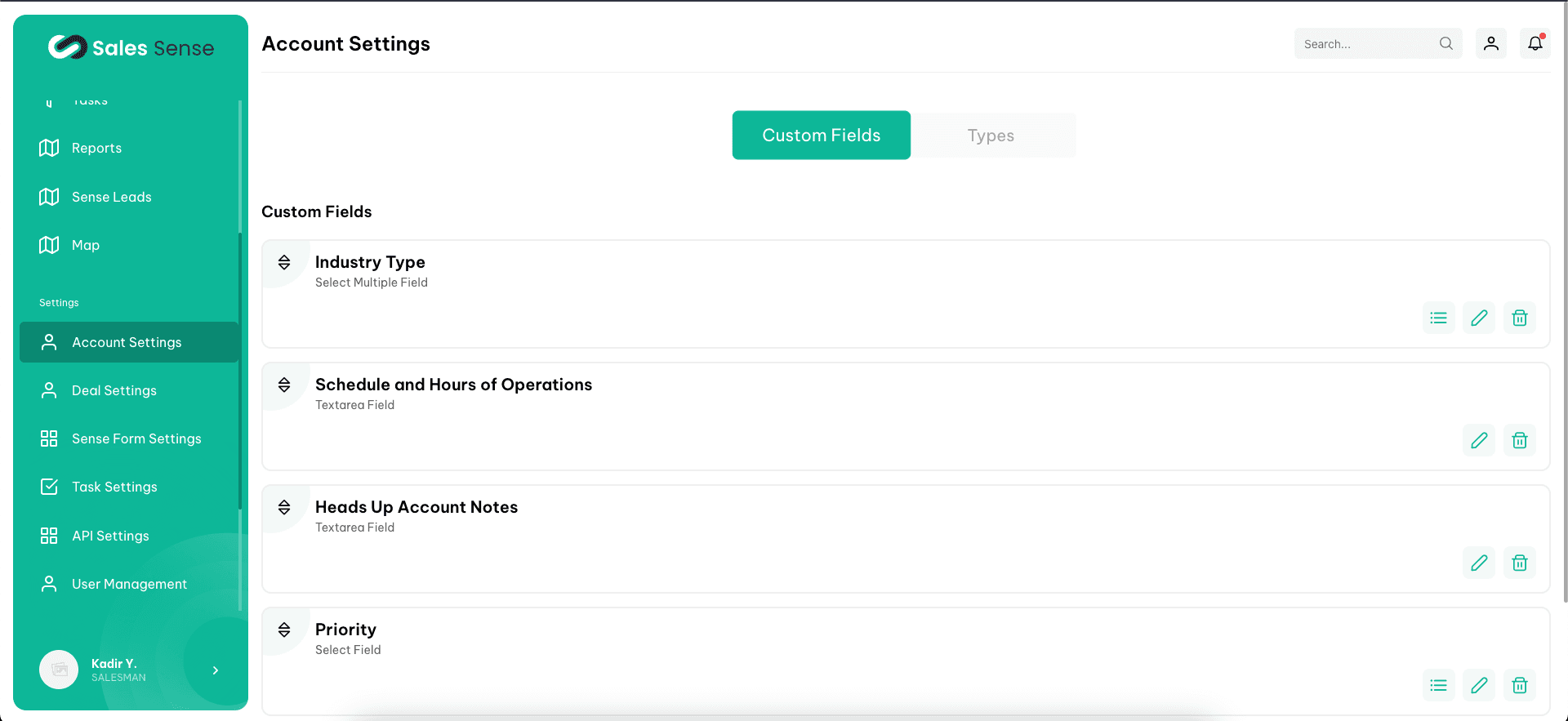Click the Kadir Y. avatar thumbnail

pos(59,670)
